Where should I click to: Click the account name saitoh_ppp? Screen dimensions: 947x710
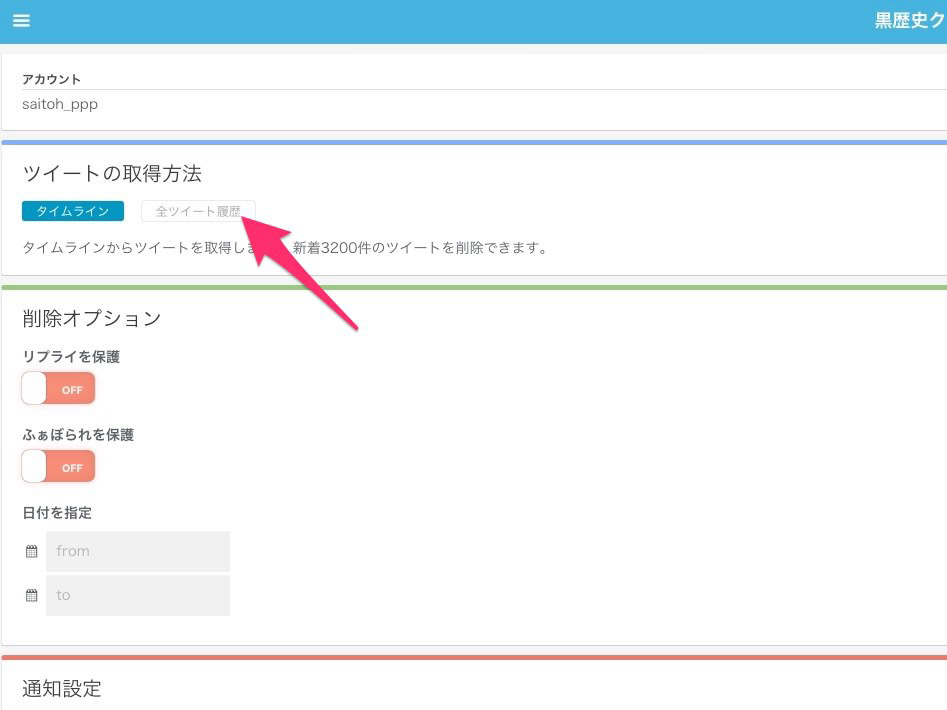(x=60, y=104)
